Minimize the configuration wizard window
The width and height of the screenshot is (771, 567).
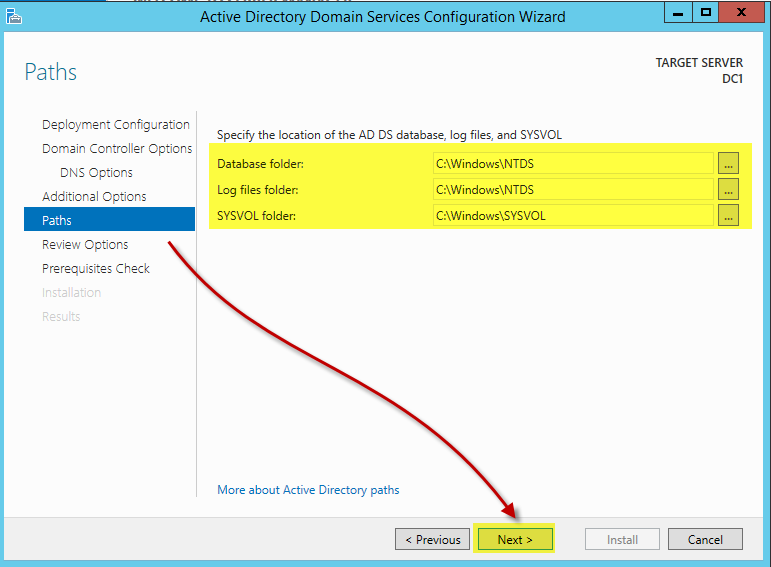tap(678, 12)
